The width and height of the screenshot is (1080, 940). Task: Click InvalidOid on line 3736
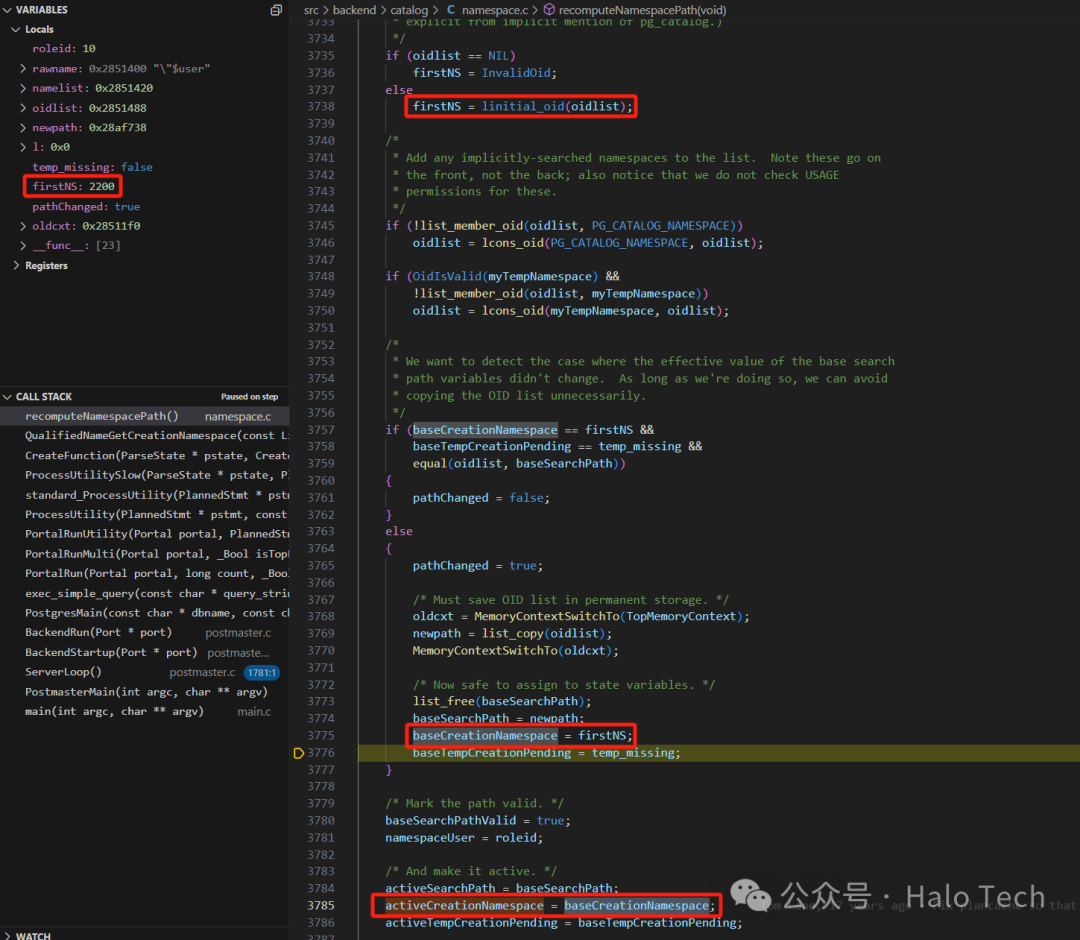[516, 73]
